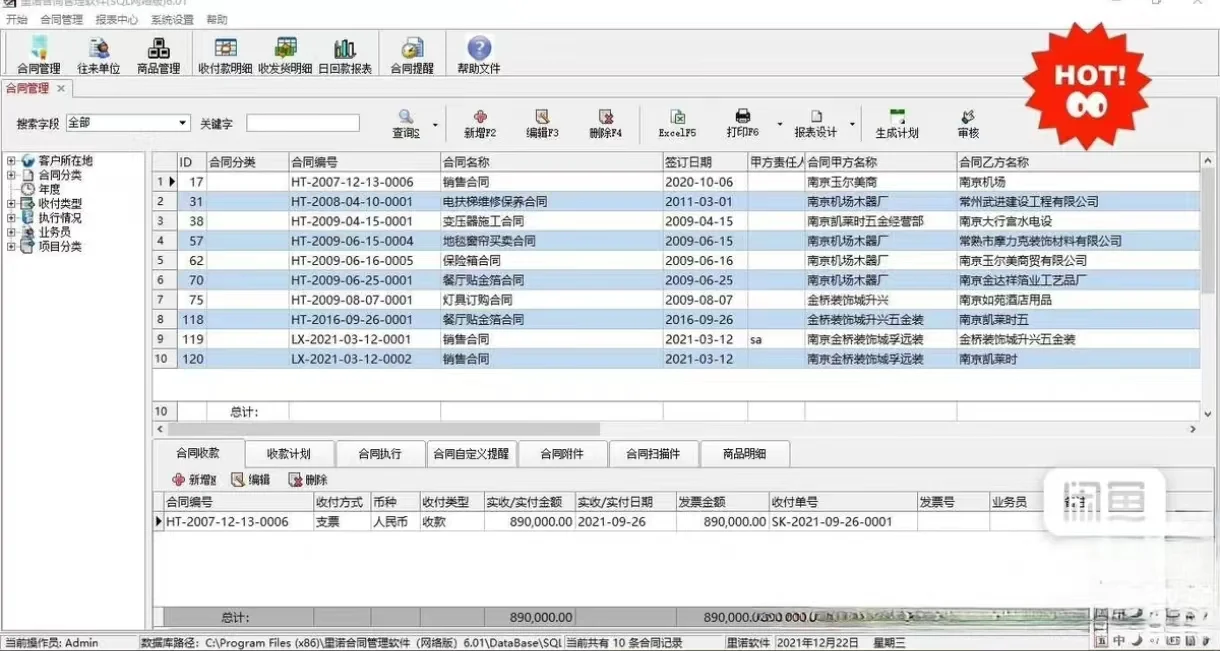Open 商品管理 product management

pyautogui.click(x=159, y=53)
